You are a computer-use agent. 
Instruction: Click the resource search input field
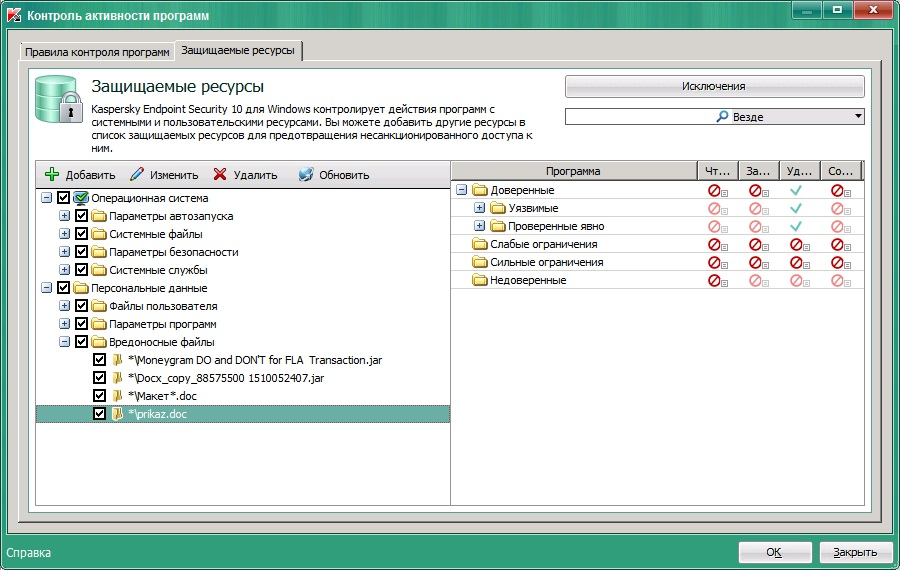(640, 117)
